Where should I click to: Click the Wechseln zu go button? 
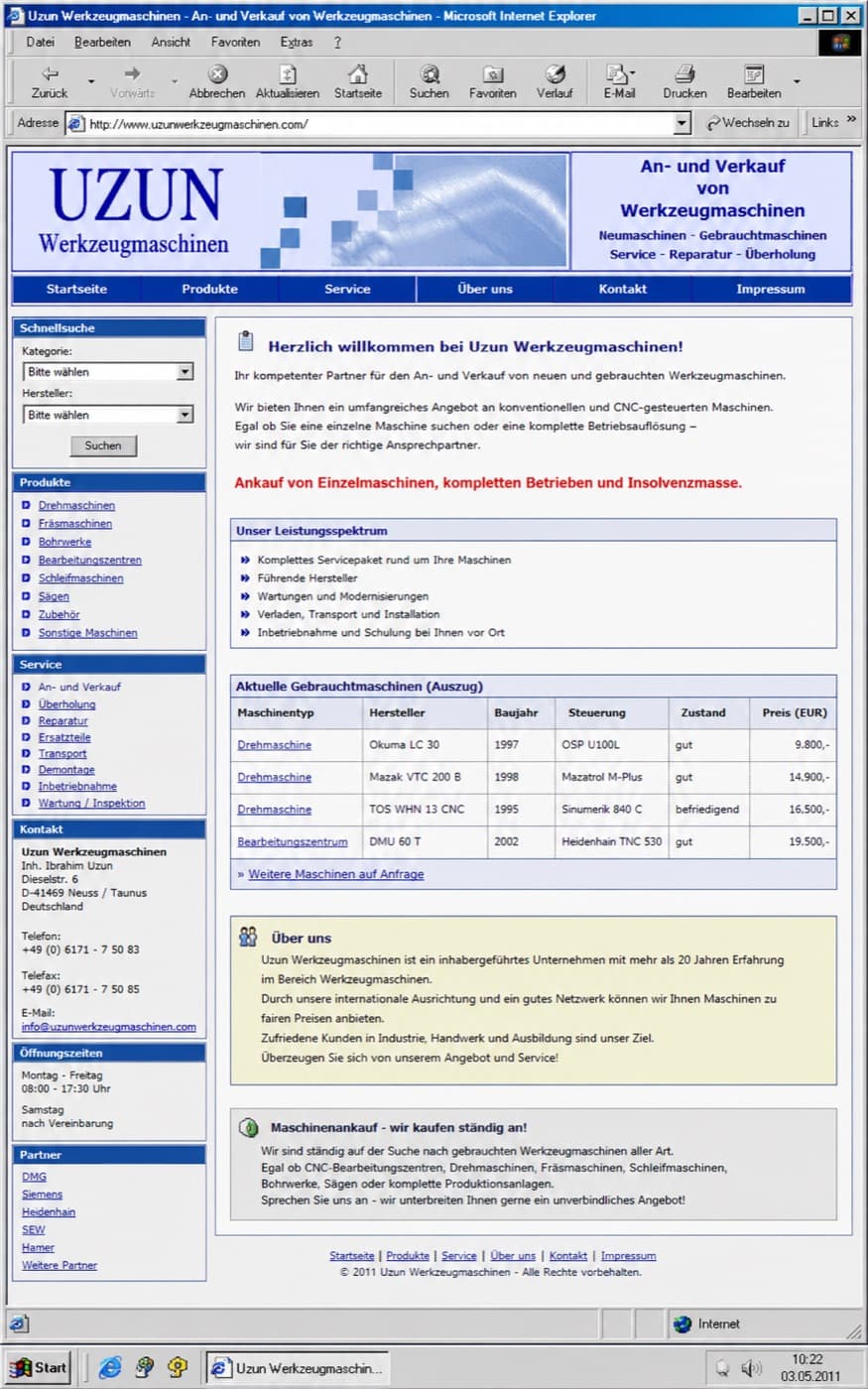748,123
